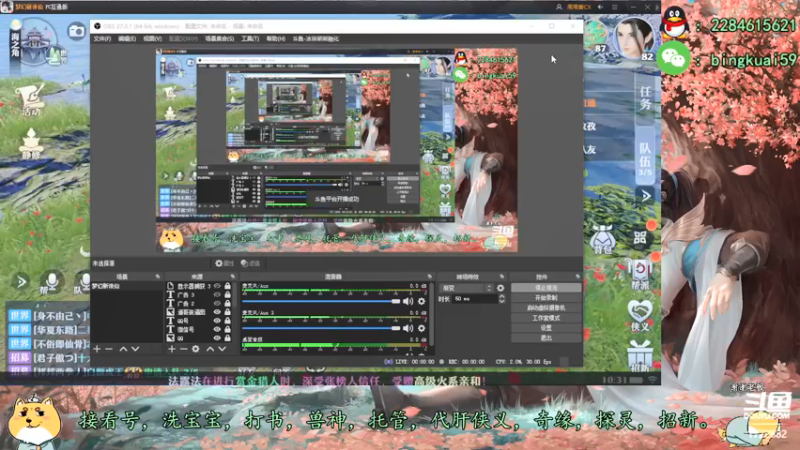Toggle visibility eye of 微信号 source
Image resolution: width=800 pixels, height=450 pixels.
coord(217,330)
